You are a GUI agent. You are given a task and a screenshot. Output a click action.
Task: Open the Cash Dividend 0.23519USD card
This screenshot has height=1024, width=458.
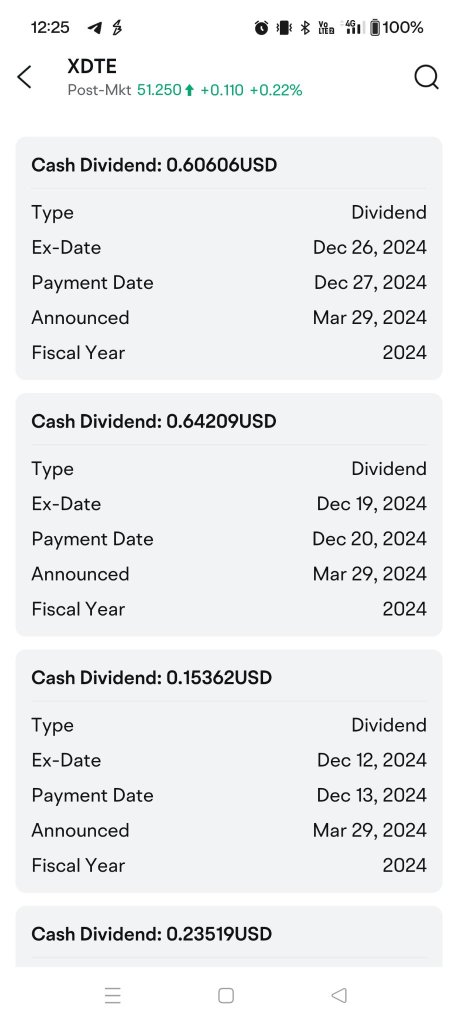[229, 936]
